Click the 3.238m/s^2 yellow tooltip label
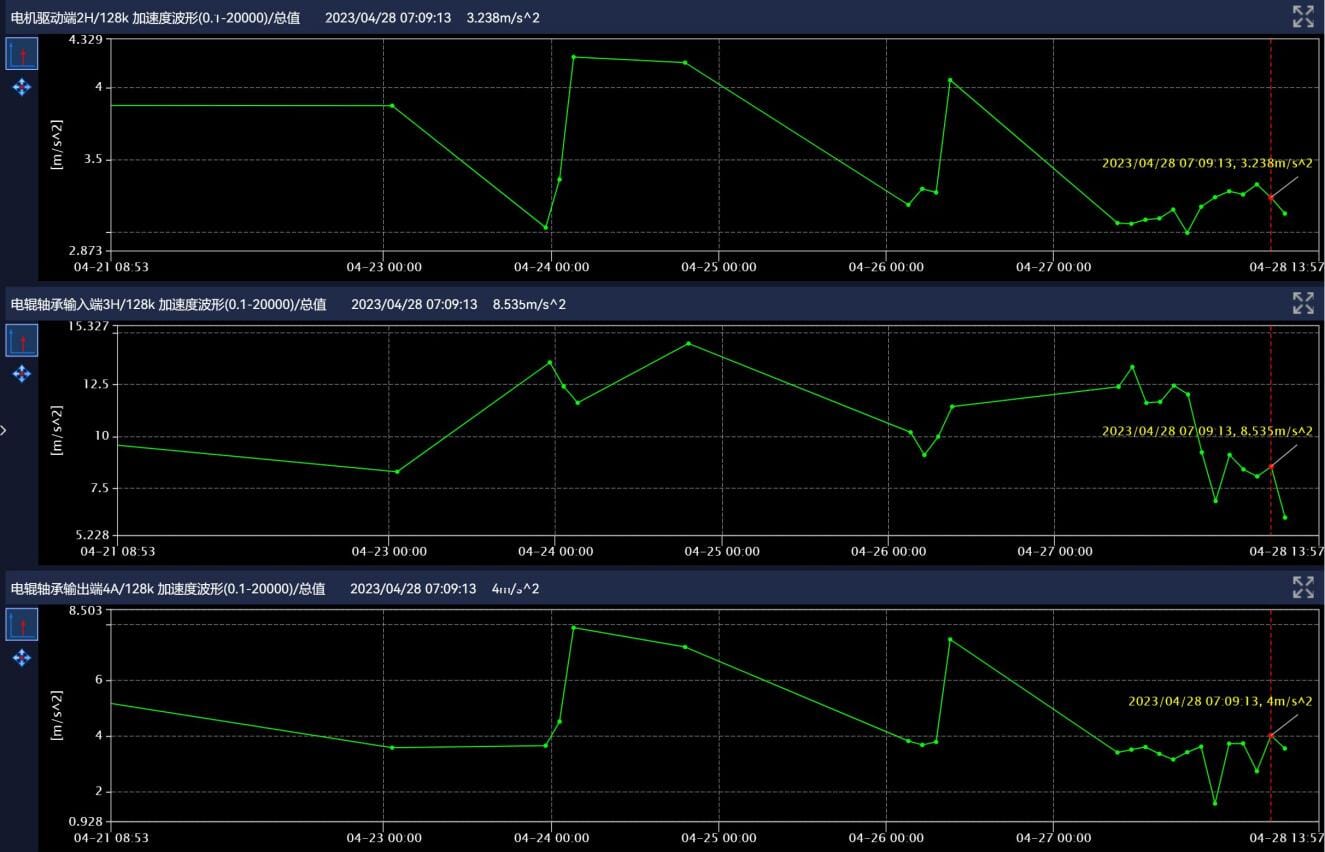 click(x=1206, y=163)
